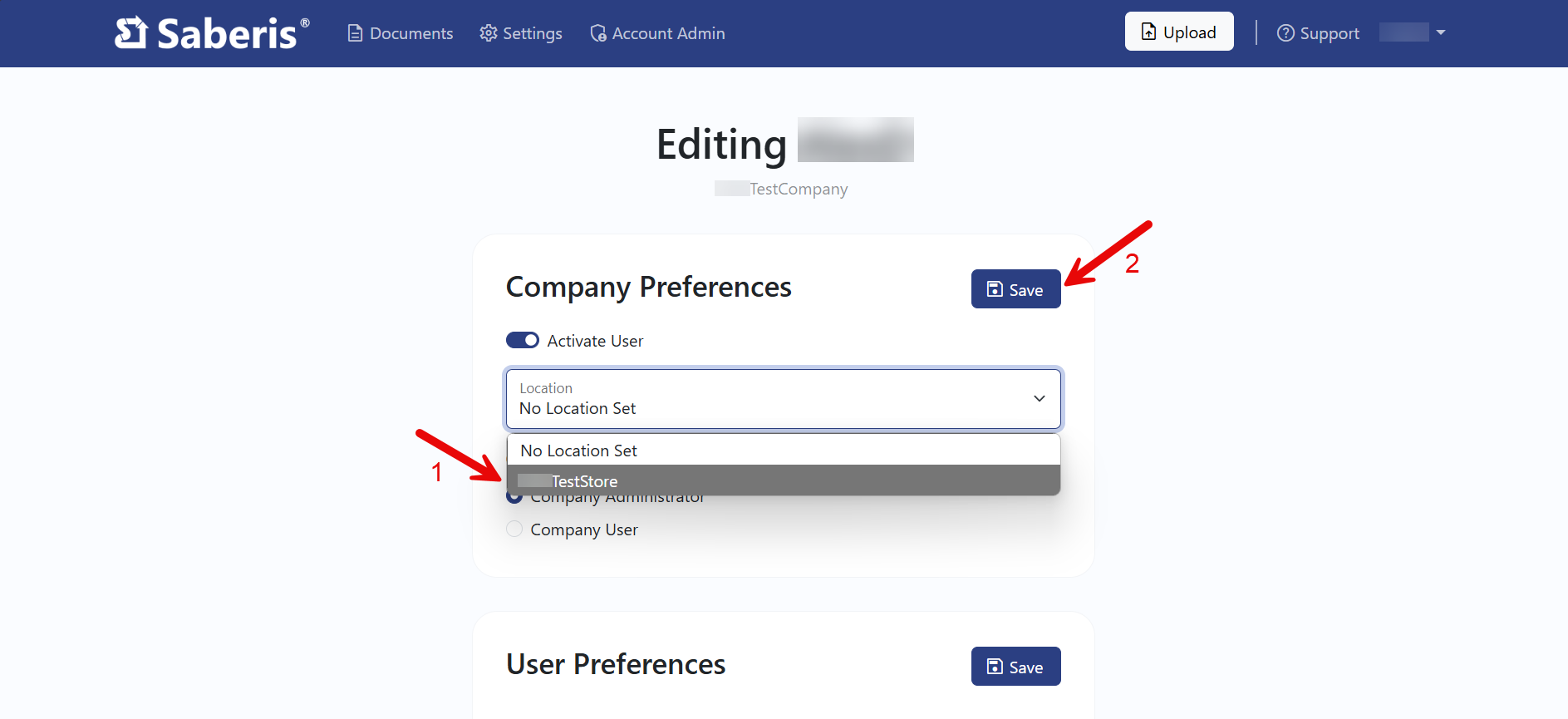Viewport: 1568px width, 719px height.
Task: Click the Documents page icon
Action: pos(355,33)
